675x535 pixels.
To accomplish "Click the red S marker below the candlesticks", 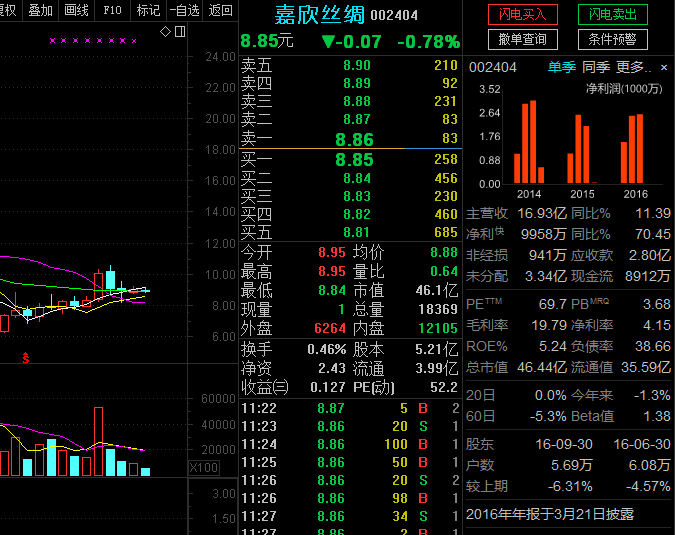I will [x=26, y=357].
